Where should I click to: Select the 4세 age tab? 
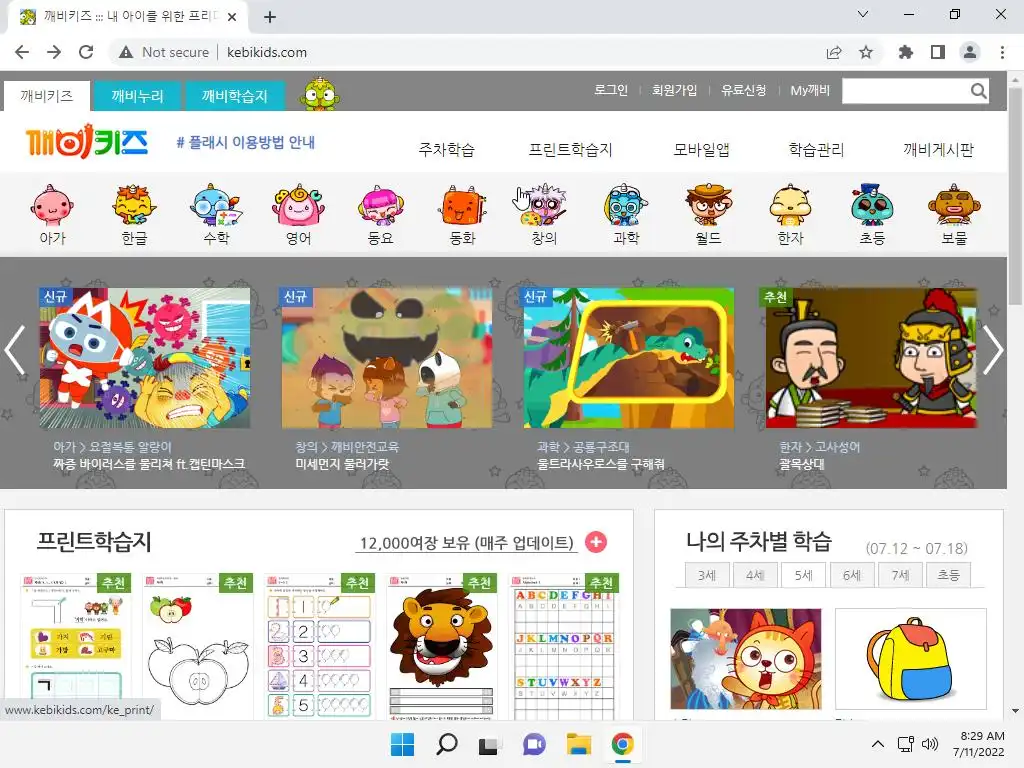click(756, 575)
